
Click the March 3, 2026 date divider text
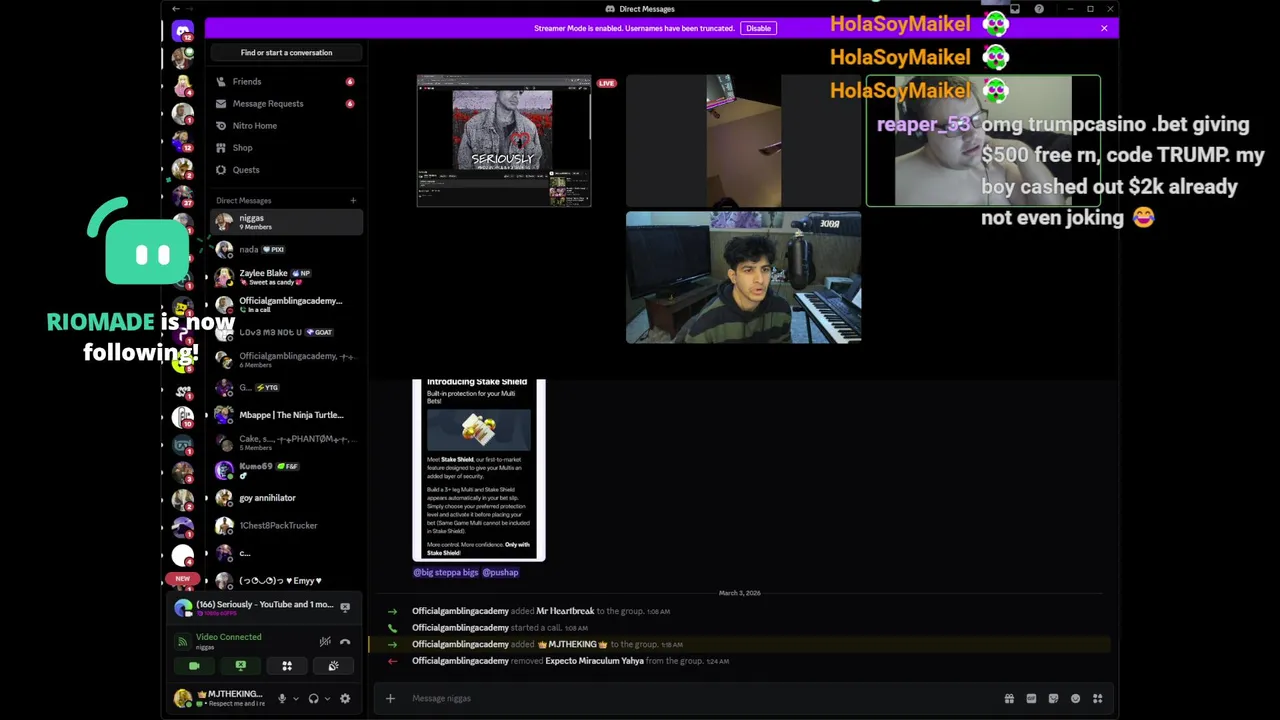click(x=739, y=593)
